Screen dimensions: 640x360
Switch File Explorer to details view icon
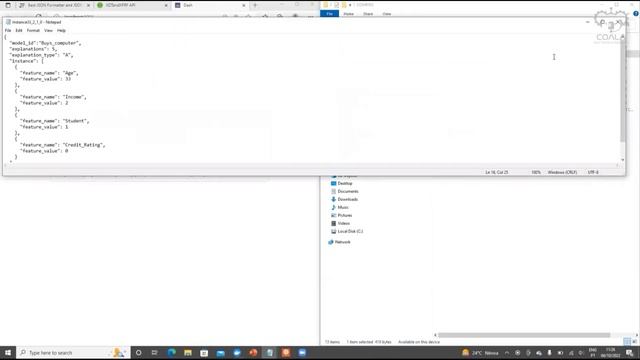[x=627, y=342]
